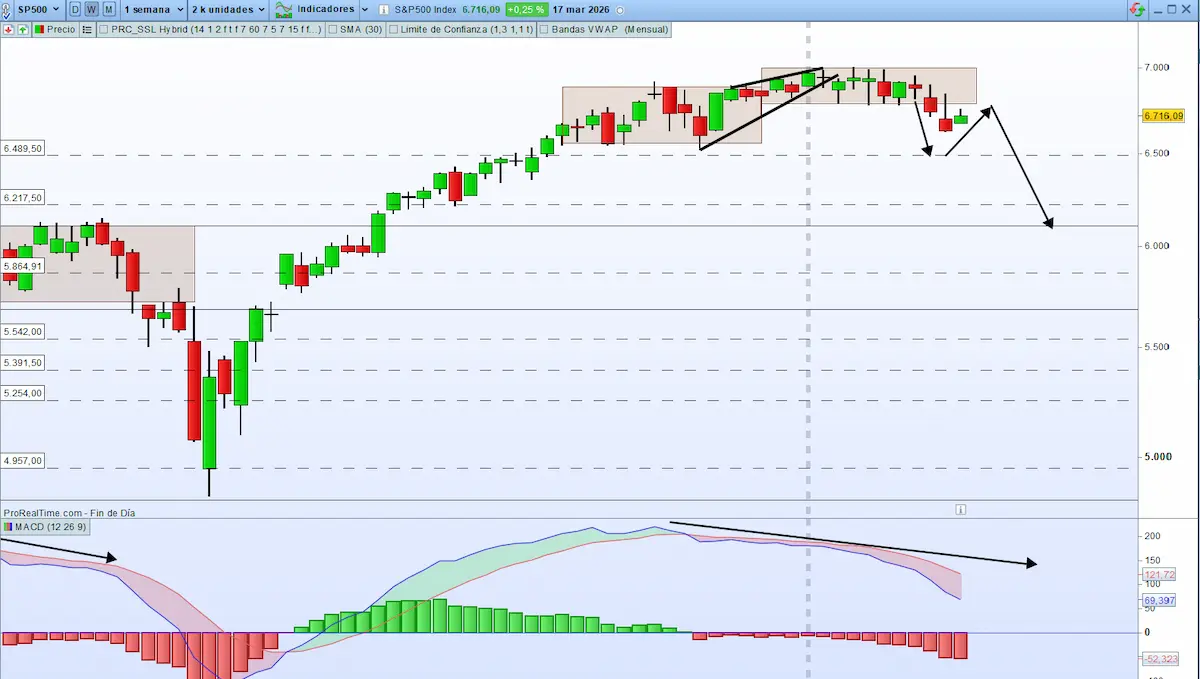Click the info icon before S&P500 Index

(383, 9)
